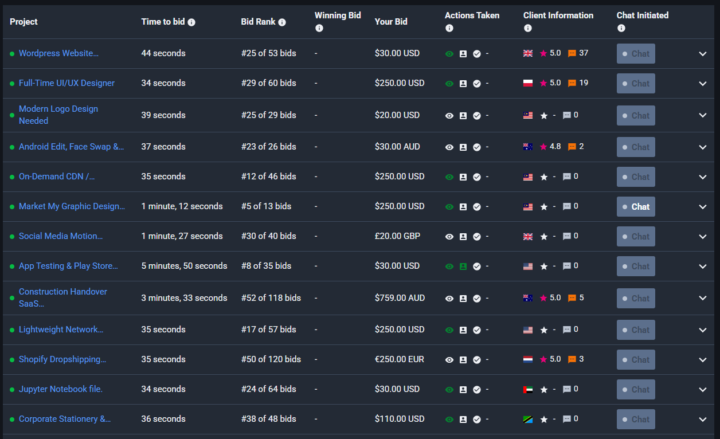Click the flag icon in Jupyter Notebook row
The width and height of the screenshot is (720, 439).
point(528,389)
